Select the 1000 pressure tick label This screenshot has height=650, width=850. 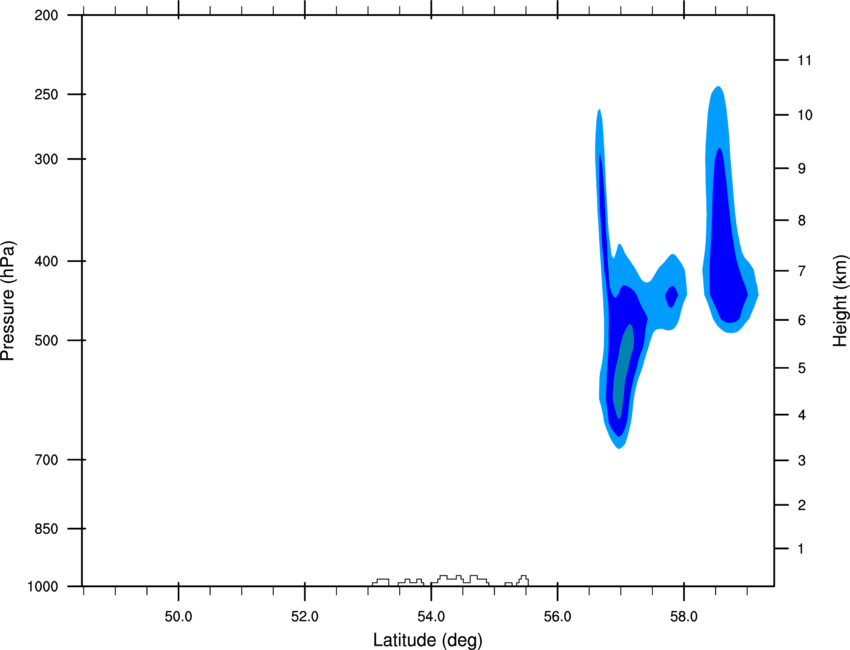(x=42, y=587)
